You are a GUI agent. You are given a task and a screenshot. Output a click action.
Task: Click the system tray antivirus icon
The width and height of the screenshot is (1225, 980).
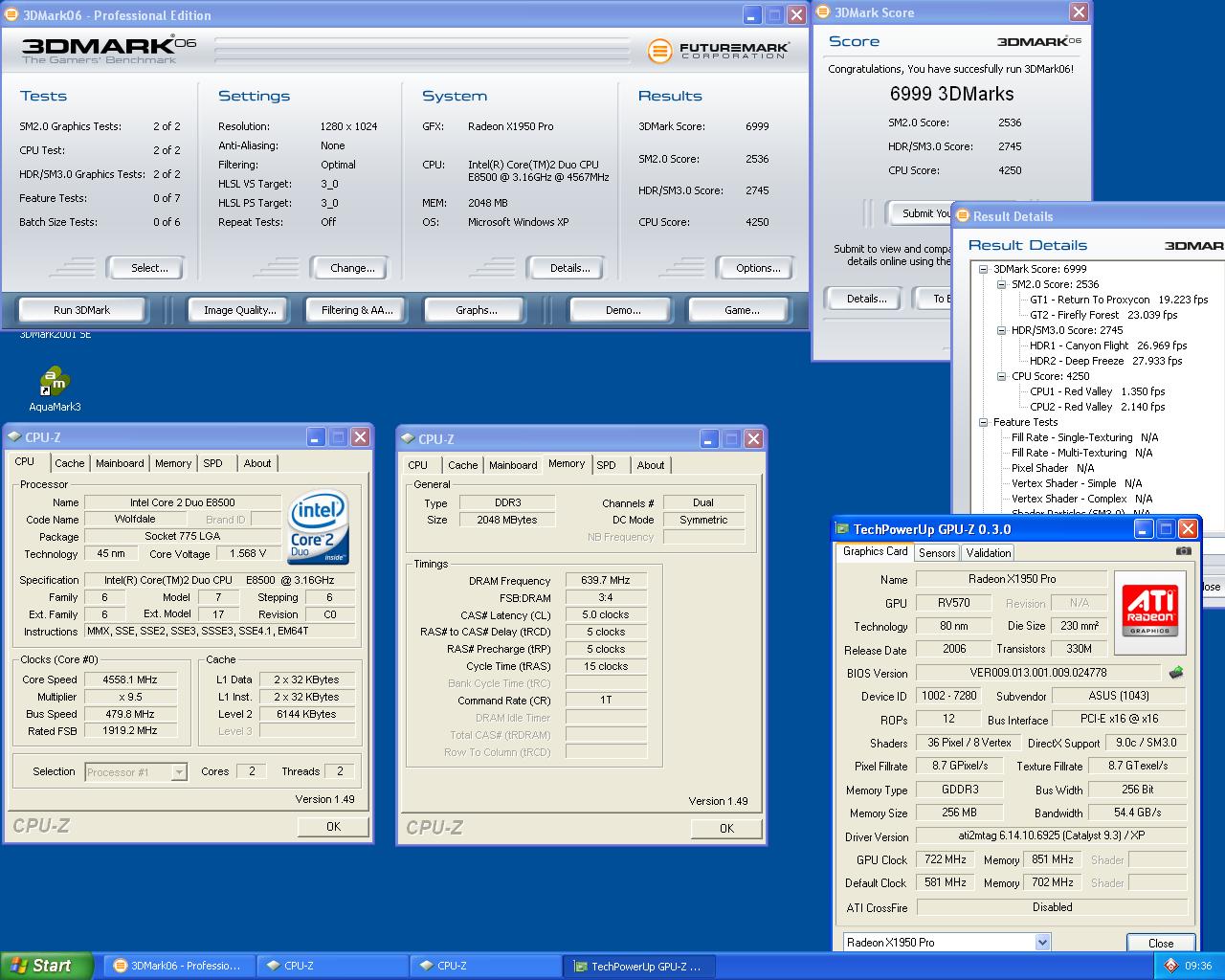pos(1169,966)
